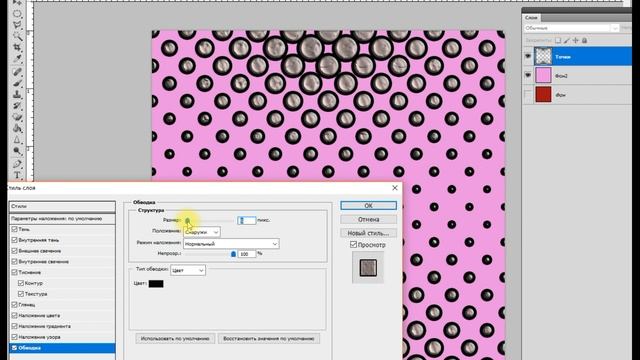
Task: Select the Brush tool
Action: click(17, 84)
